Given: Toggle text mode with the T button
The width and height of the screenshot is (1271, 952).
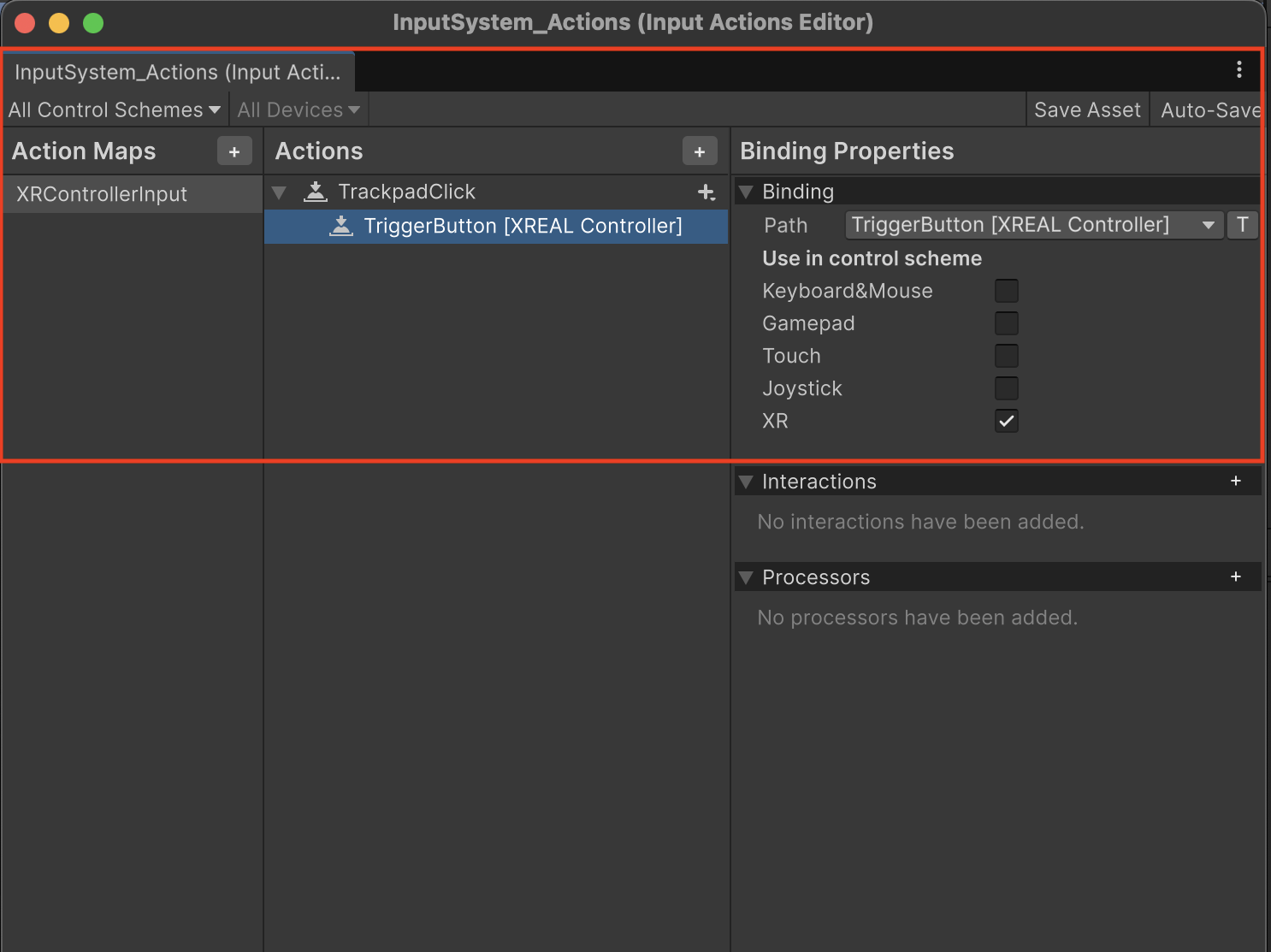Looking at the screenshot, I should (1242, 225).
